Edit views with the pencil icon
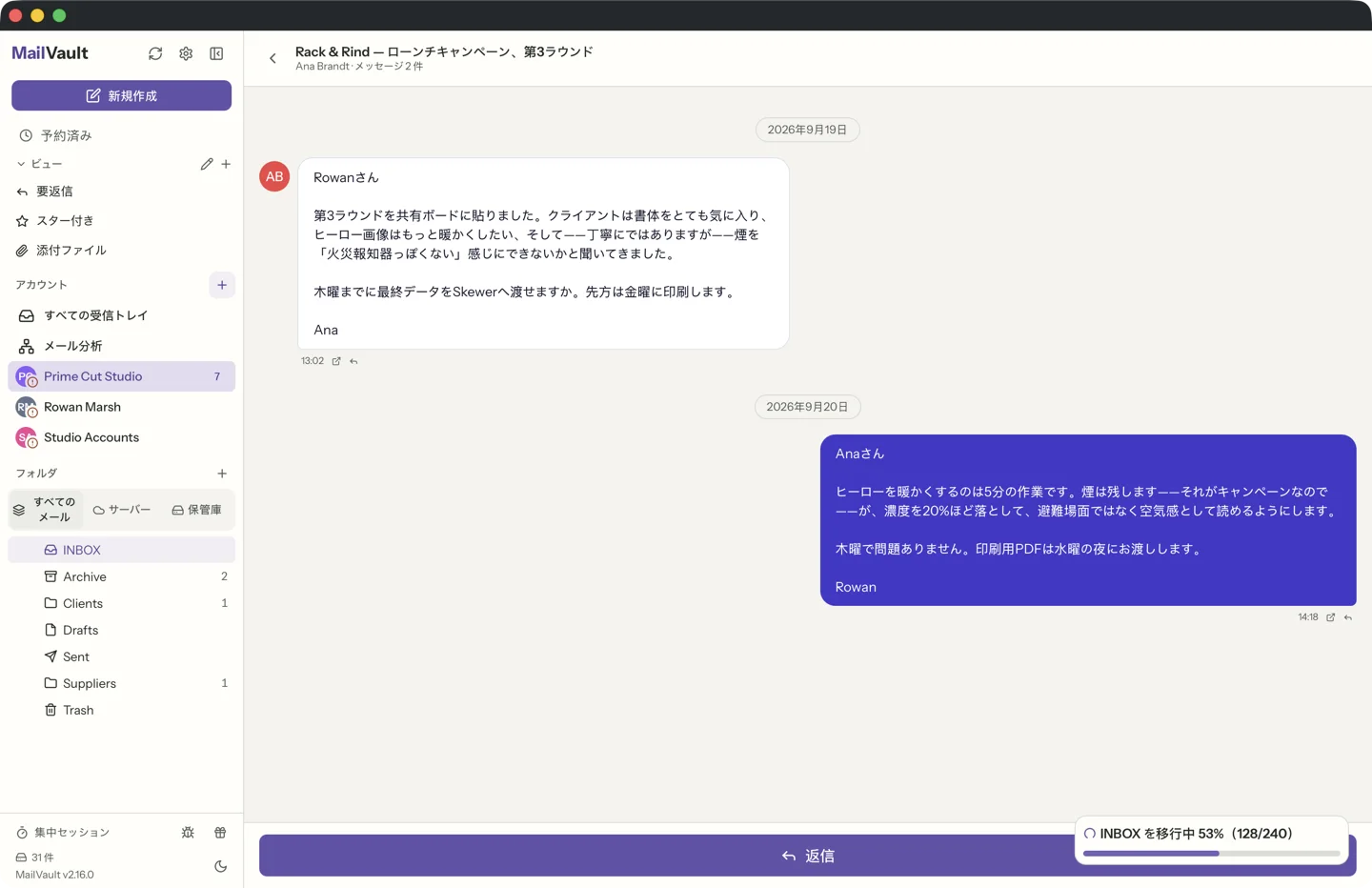The width and height of the screenshot is (1372, 888). tap(207, 164)
